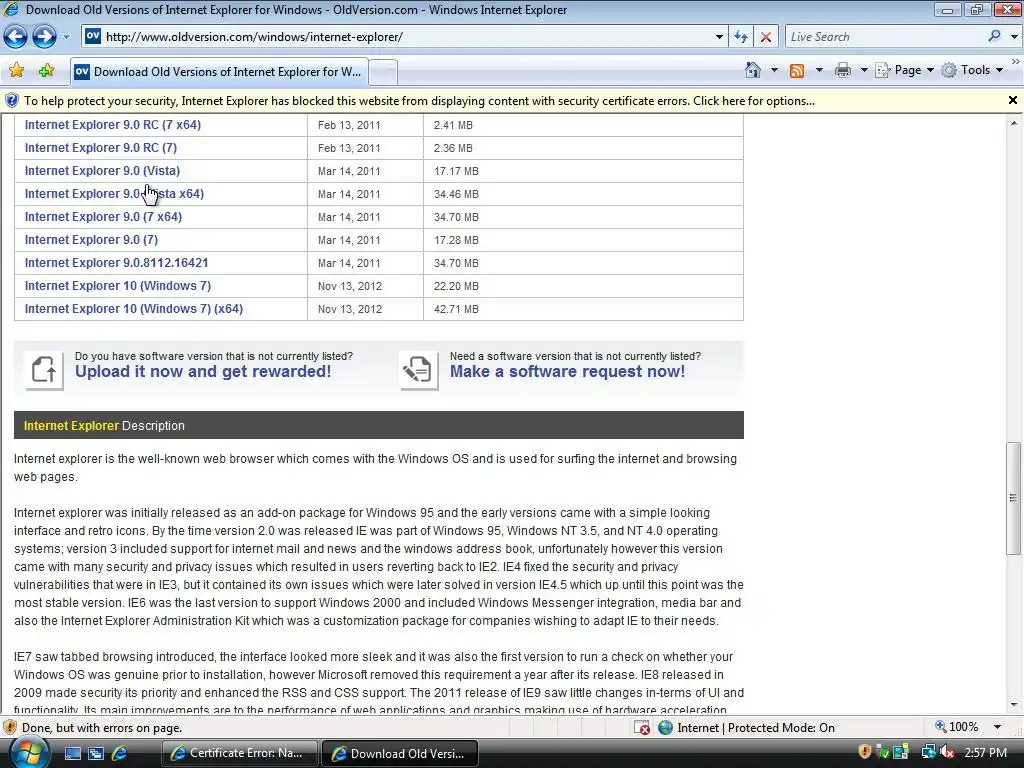Open the Tools menu
Viewport: 1024px width, 768px height.
pyautogui.click(x=972, y=71)
